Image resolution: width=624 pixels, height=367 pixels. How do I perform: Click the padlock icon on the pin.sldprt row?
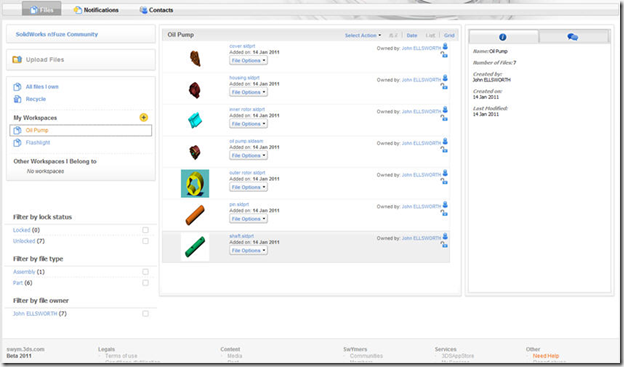444,213
